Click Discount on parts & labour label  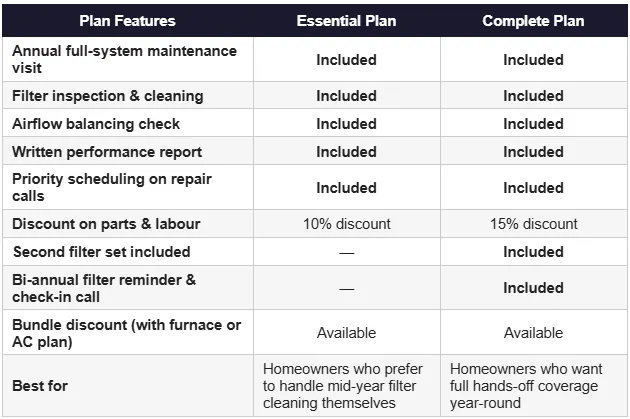[x=106, y=224]
